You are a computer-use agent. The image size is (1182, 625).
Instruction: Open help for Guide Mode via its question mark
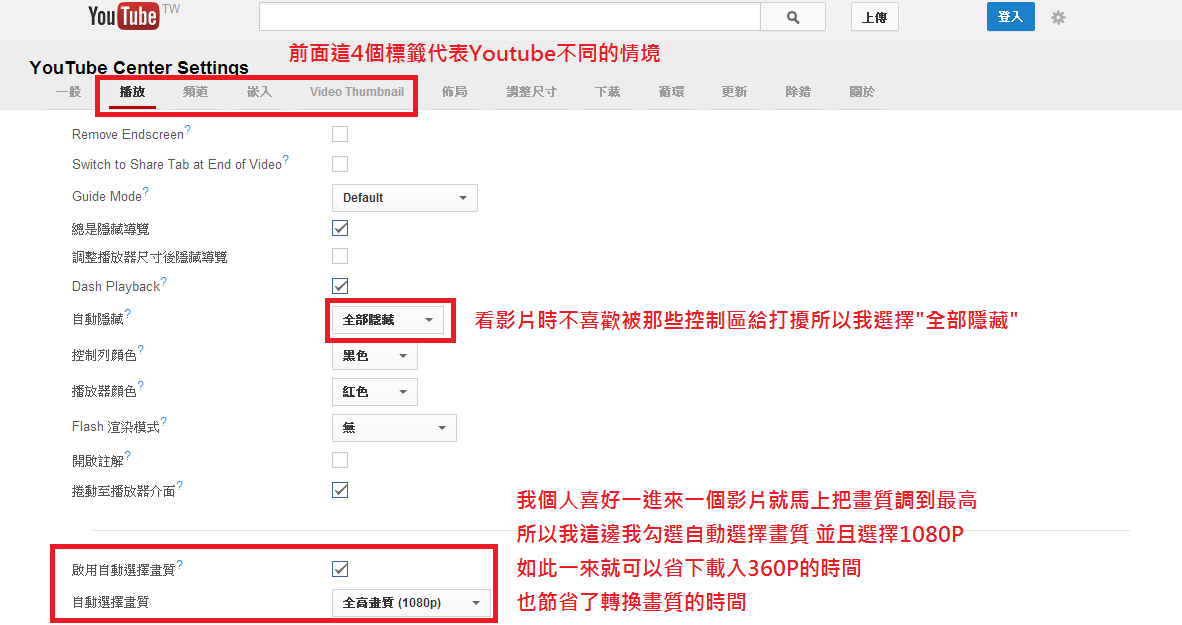click(x=148, y=190)
